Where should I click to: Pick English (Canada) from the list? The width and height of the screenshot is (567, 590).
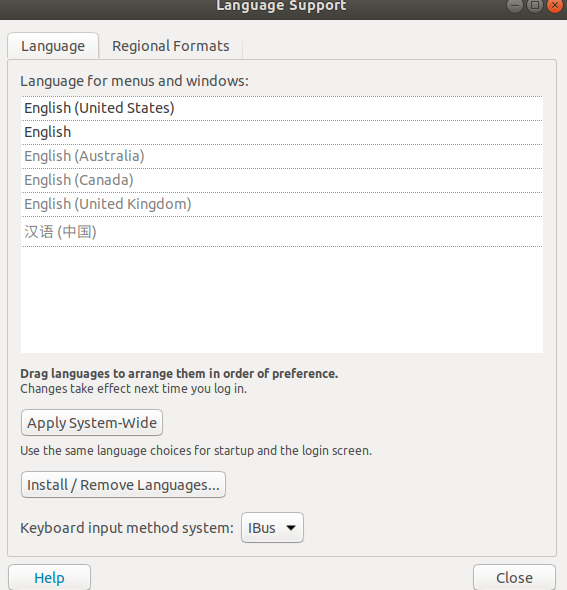click(x=281, y=181)
